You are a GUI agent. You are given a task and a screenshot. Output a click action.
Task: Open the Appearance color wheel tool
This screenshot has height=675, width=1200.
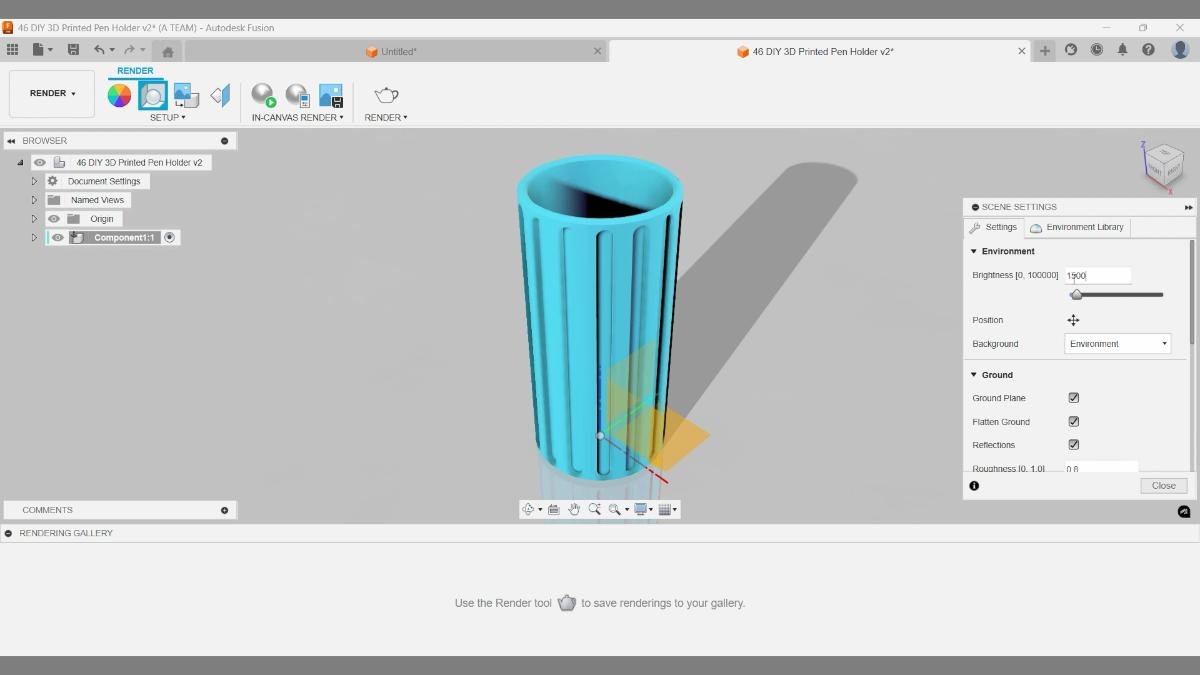click(x=119, y=94)
